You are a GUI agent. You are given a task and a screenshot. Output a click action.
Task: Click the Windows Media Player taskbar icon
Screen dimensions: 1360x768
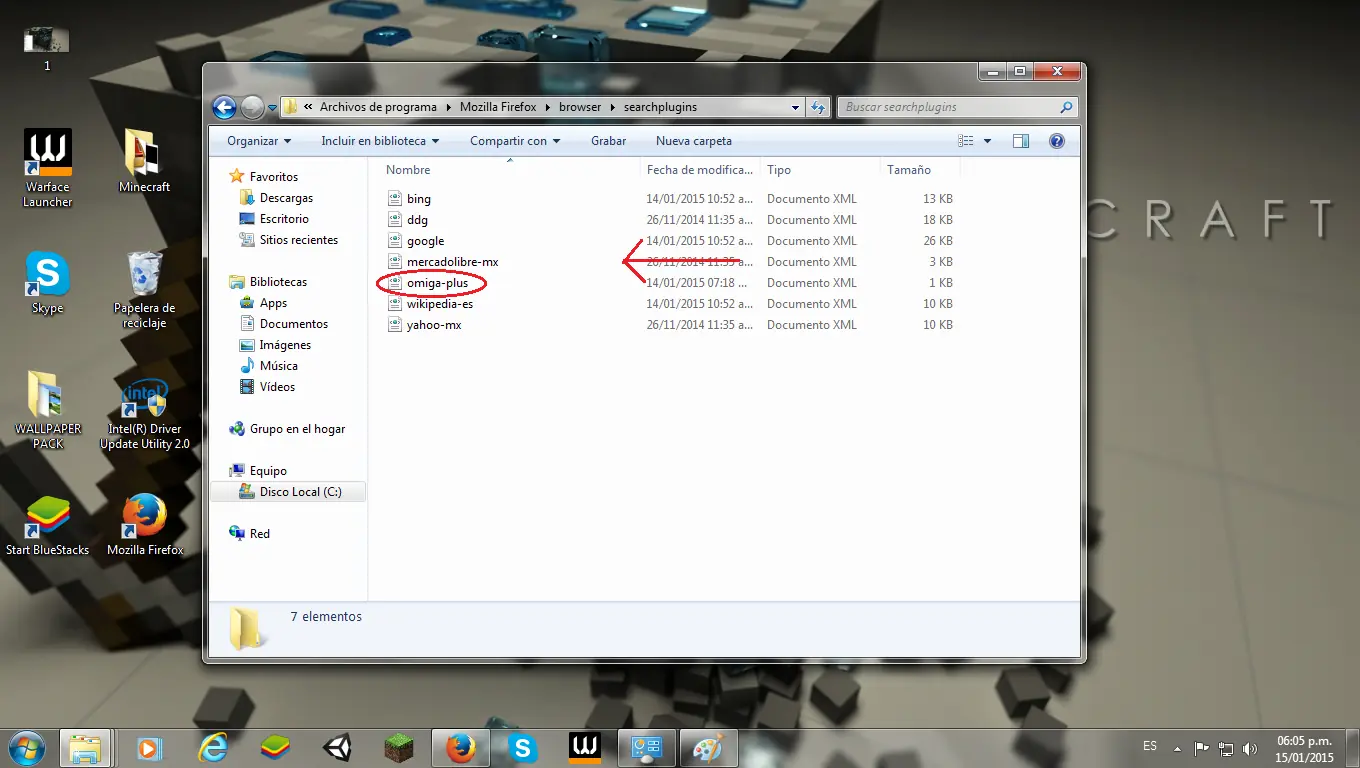(151, 747)
